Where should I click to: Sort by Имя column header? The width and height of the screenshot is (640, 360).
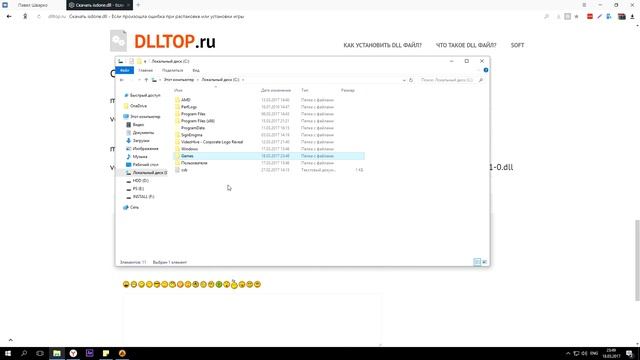[x=178, y=90]
